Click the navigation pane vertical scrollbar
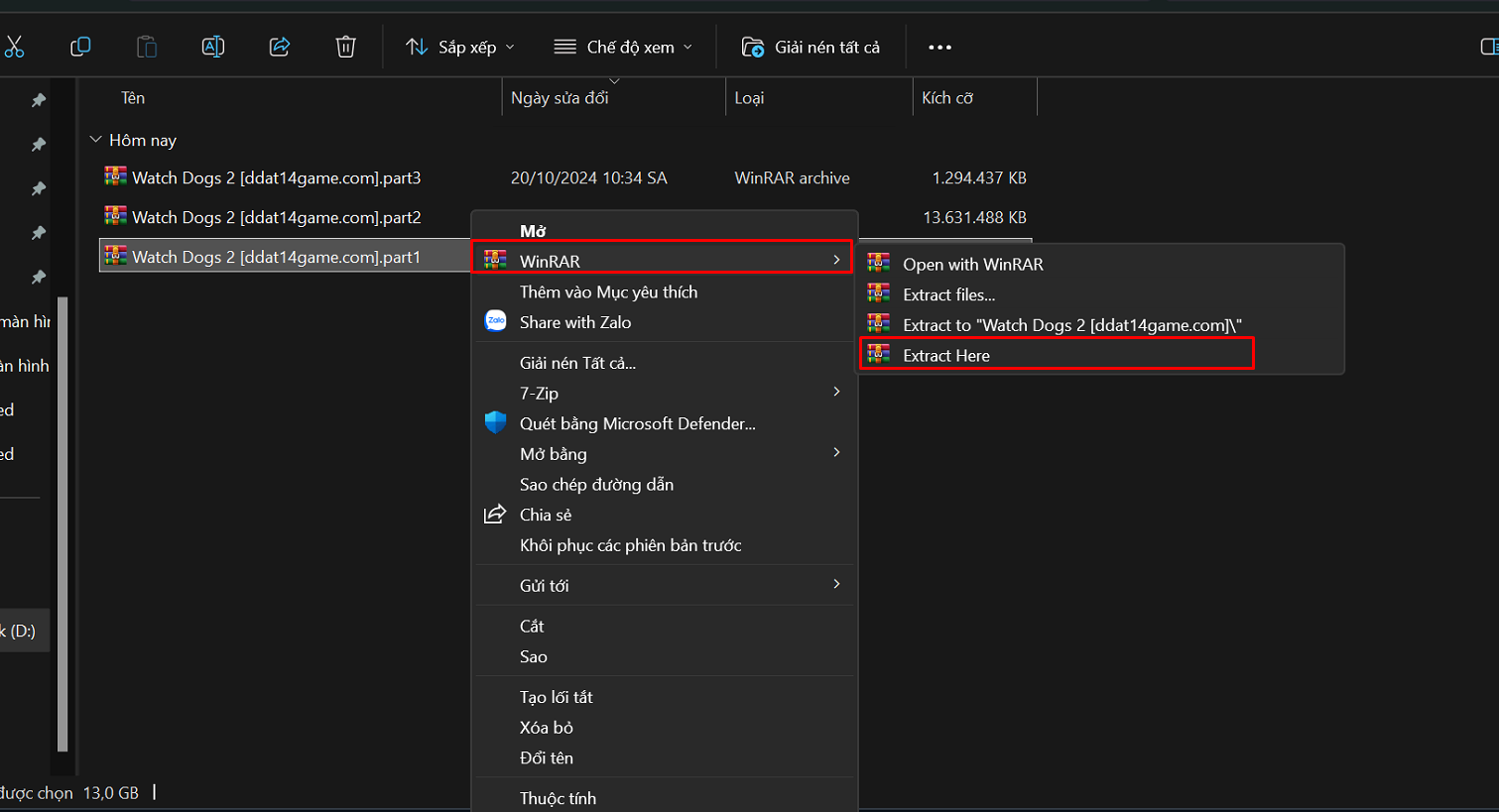 [x=63, y=523]
